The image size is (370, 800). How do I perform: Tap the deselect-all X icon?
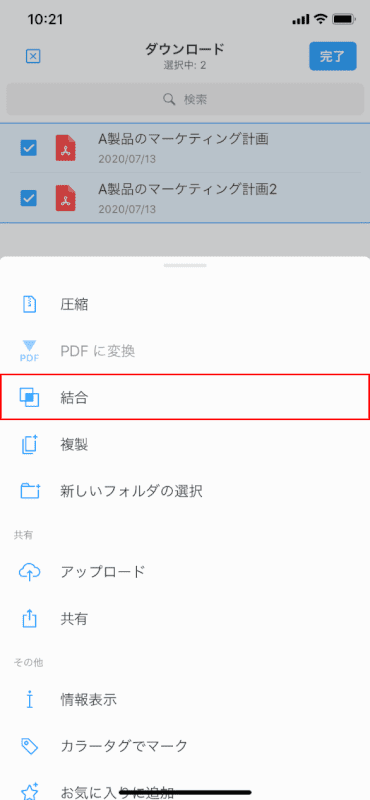coord(33,56)
